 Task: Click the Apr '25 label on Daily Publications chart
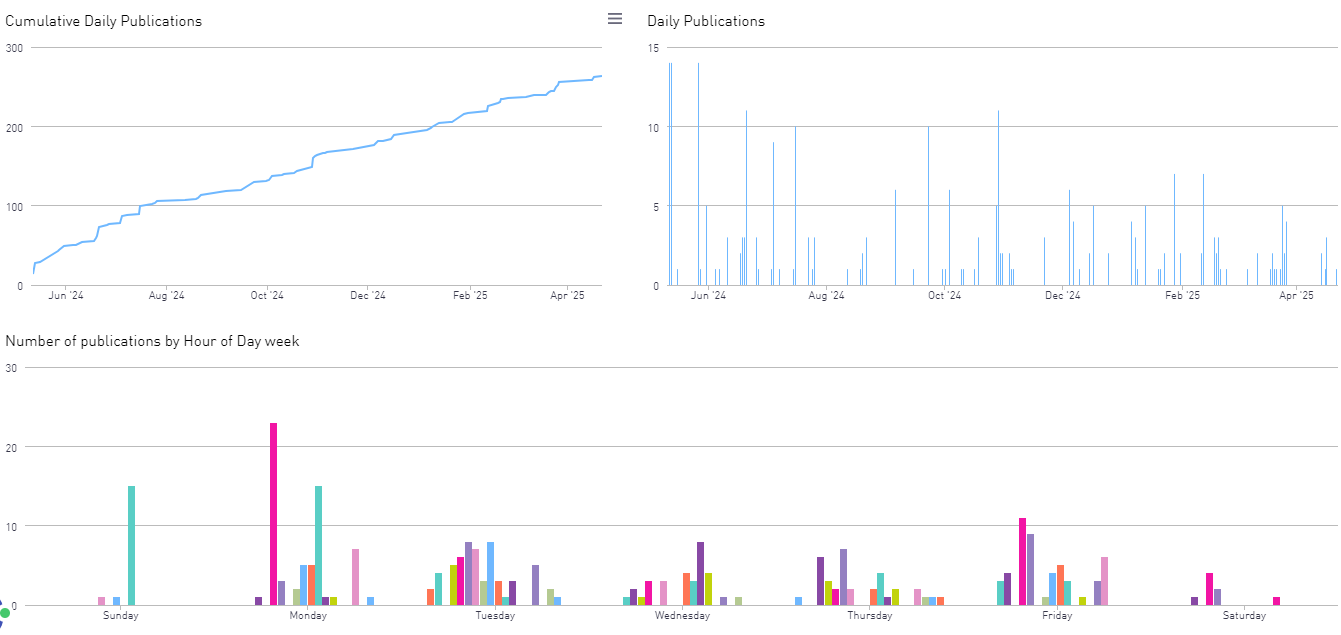click(1297, 295)
